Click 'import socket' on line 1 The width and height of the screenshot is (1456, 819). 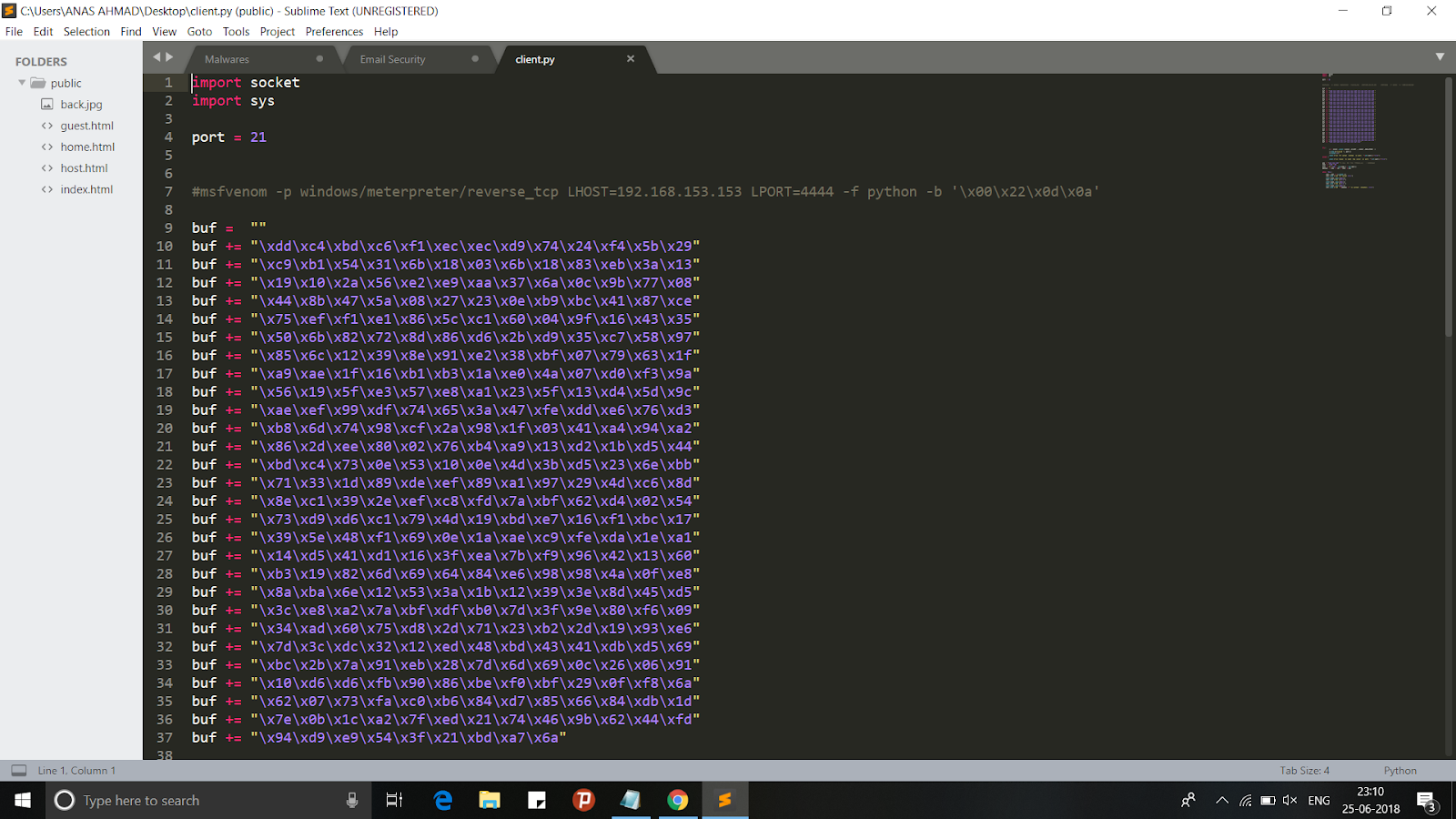click(246, 83)
